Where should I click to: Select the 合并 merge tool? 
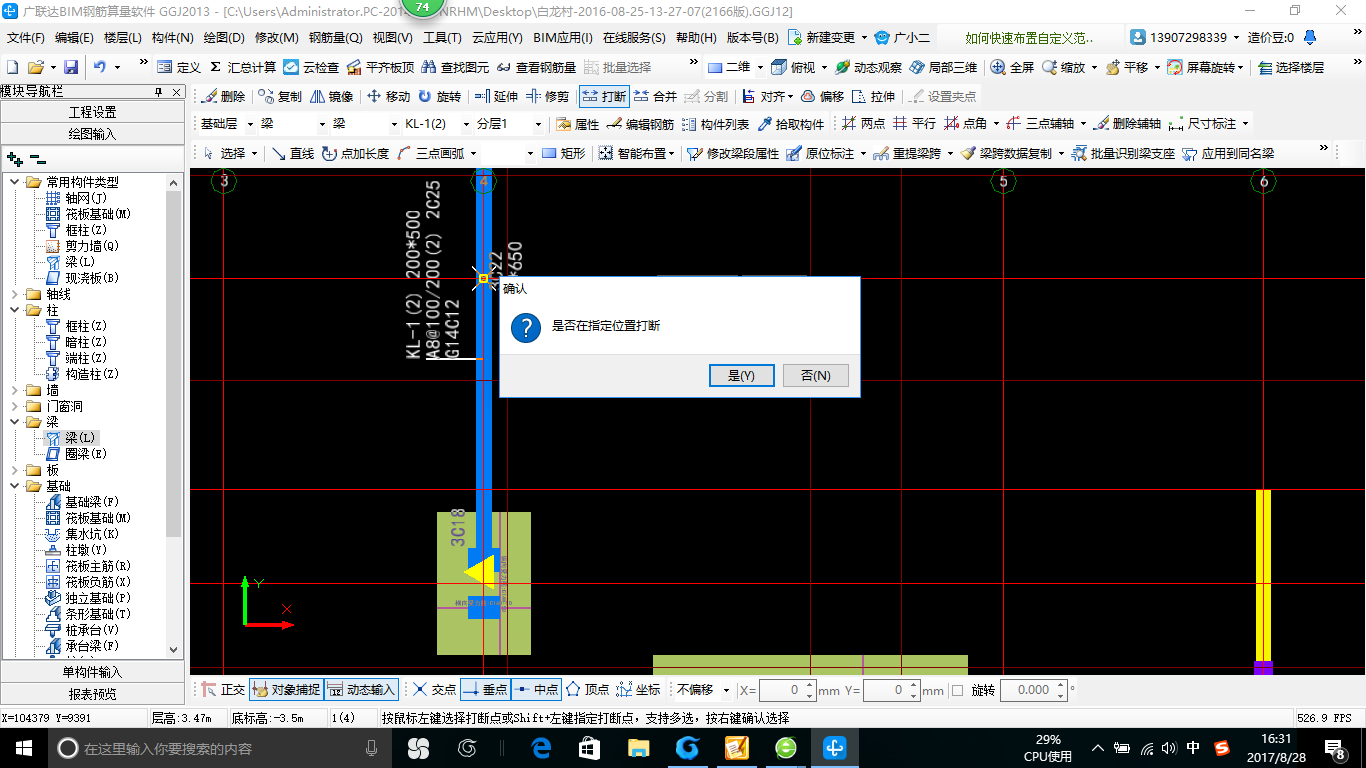656,97
